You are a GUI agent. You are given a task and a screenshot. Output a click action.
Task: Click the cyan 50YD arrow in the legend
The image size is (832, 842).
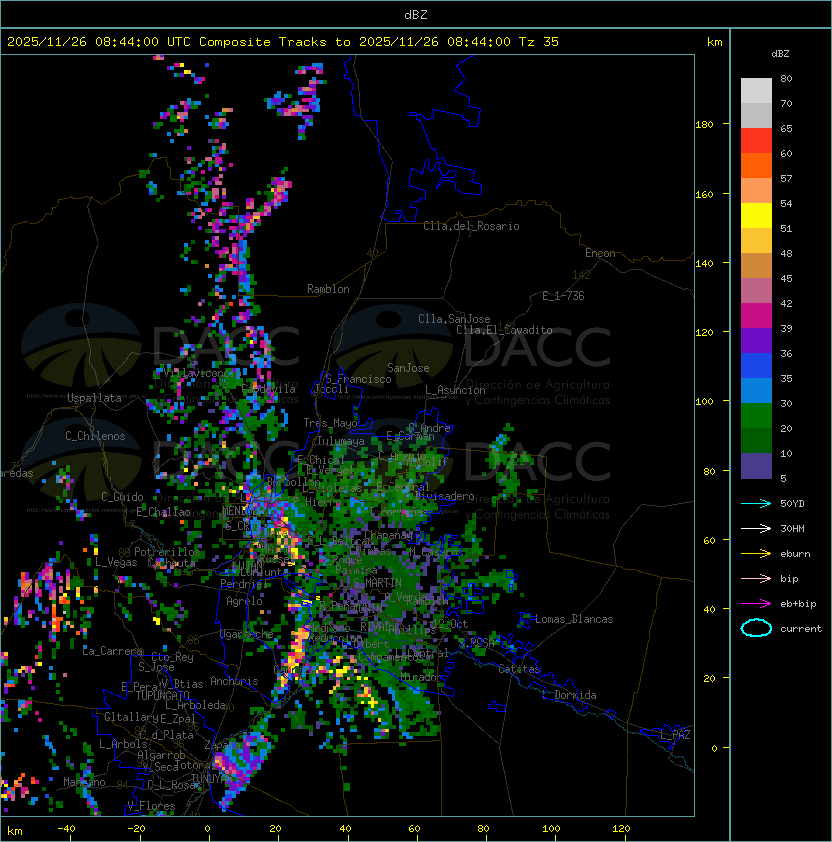click(756, 503)
